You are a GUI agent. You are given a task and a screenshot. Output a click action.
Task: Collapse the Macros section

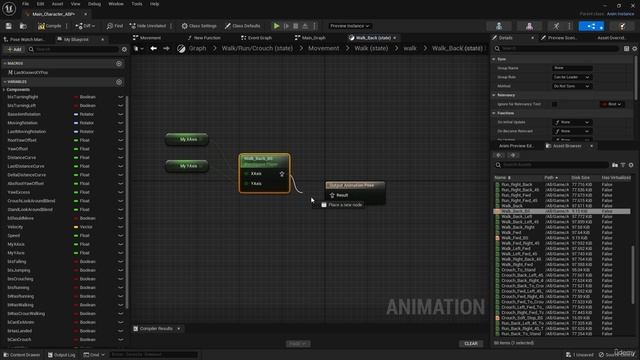point(5,64)
